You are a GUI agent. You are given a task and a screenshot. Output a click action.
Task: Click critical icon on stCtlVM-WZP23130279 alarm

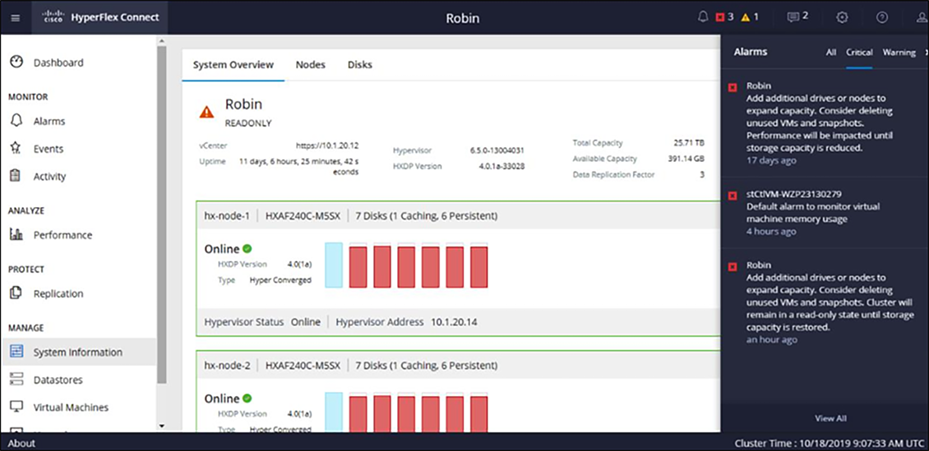pyautogui.click(x=732, y=195)
